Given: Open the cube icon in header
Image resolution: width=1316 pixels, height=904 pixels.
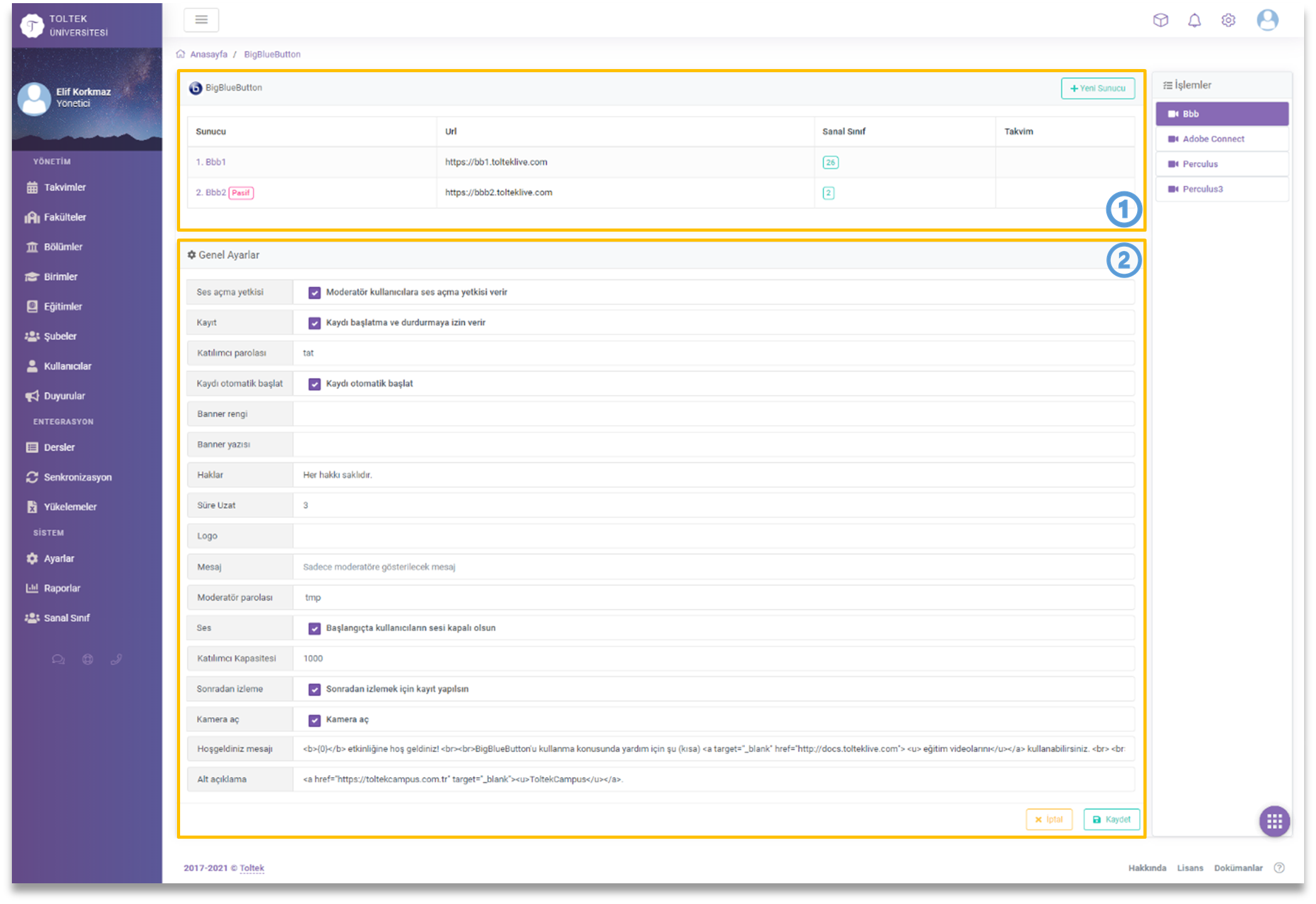Looking at the screenshot, I should pos(1160,21).
